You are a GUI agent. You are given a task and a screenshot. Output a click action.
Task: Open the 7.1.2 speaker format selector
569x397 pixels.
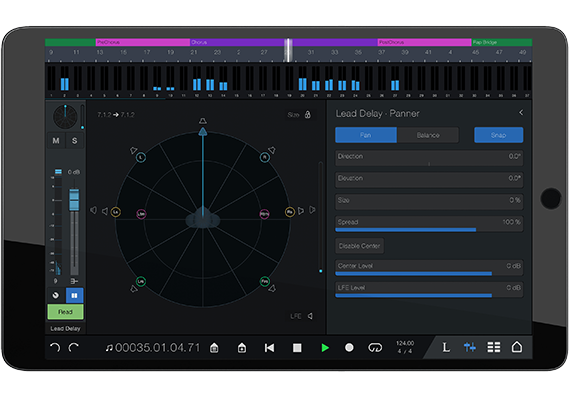(116, 115)
